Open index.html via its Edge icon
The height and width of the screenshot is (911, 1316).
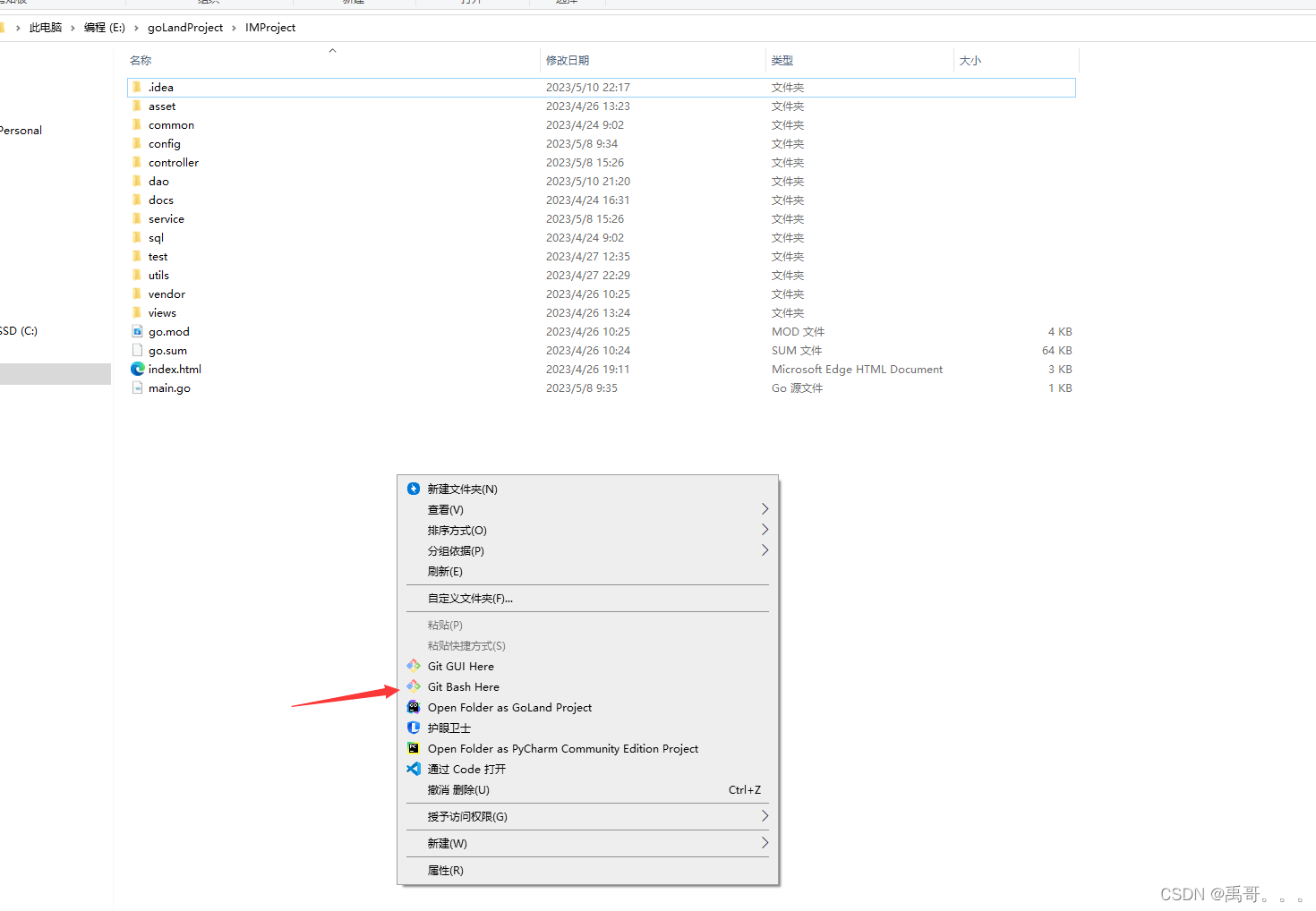136,369
